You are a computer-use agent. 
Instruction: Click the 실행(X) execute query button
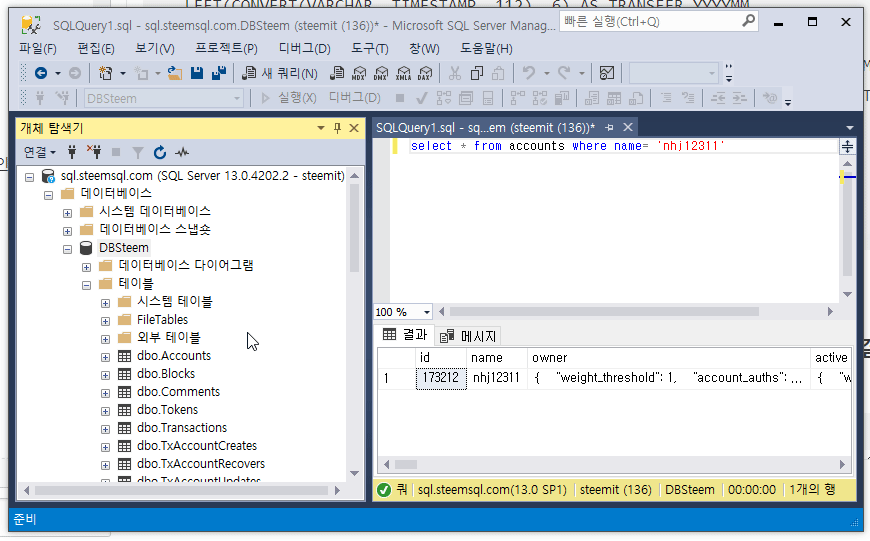tap(289, 98)
